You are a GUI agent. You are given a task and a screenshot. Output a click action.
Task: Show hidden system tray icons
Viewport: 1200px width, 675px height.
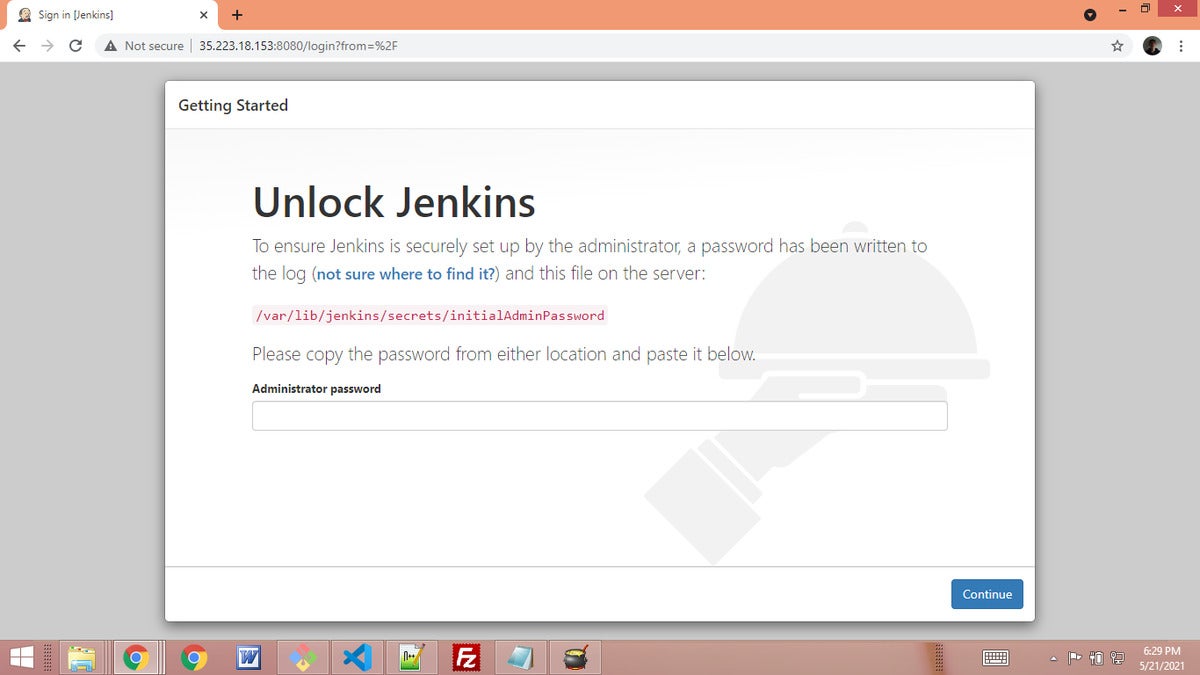[x=1054, y=657]
